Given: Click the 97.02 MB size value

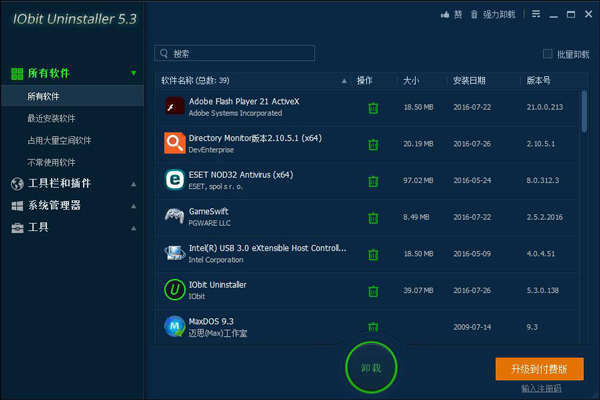Looking at the screenshot, I should [418, 180].
